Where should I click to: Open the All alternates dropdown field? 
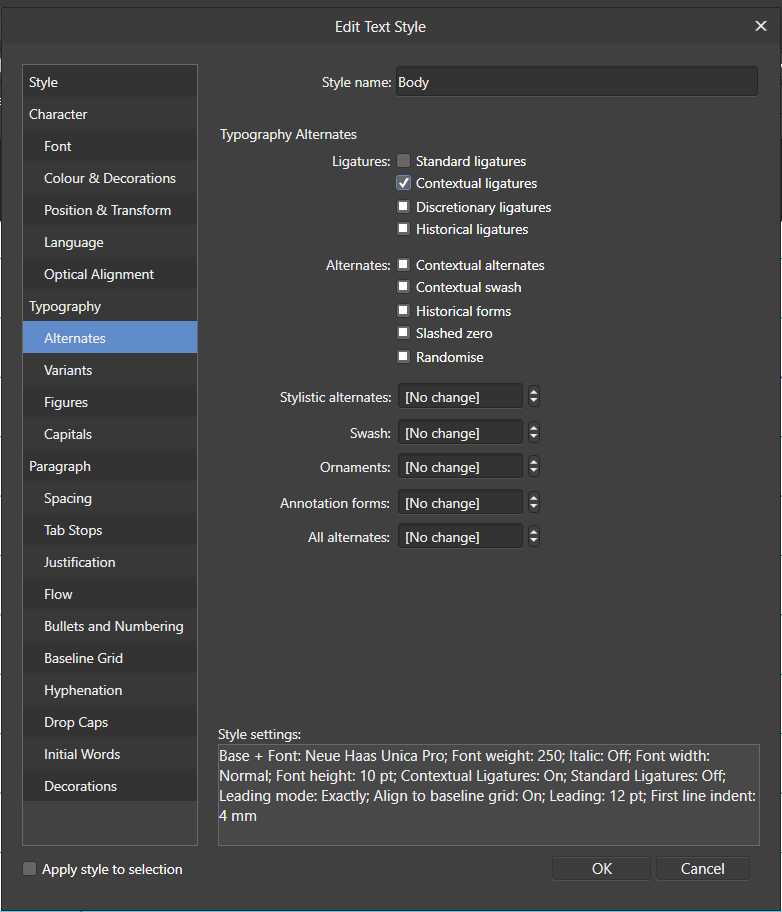pyautogui.click(x=460, y=537)
